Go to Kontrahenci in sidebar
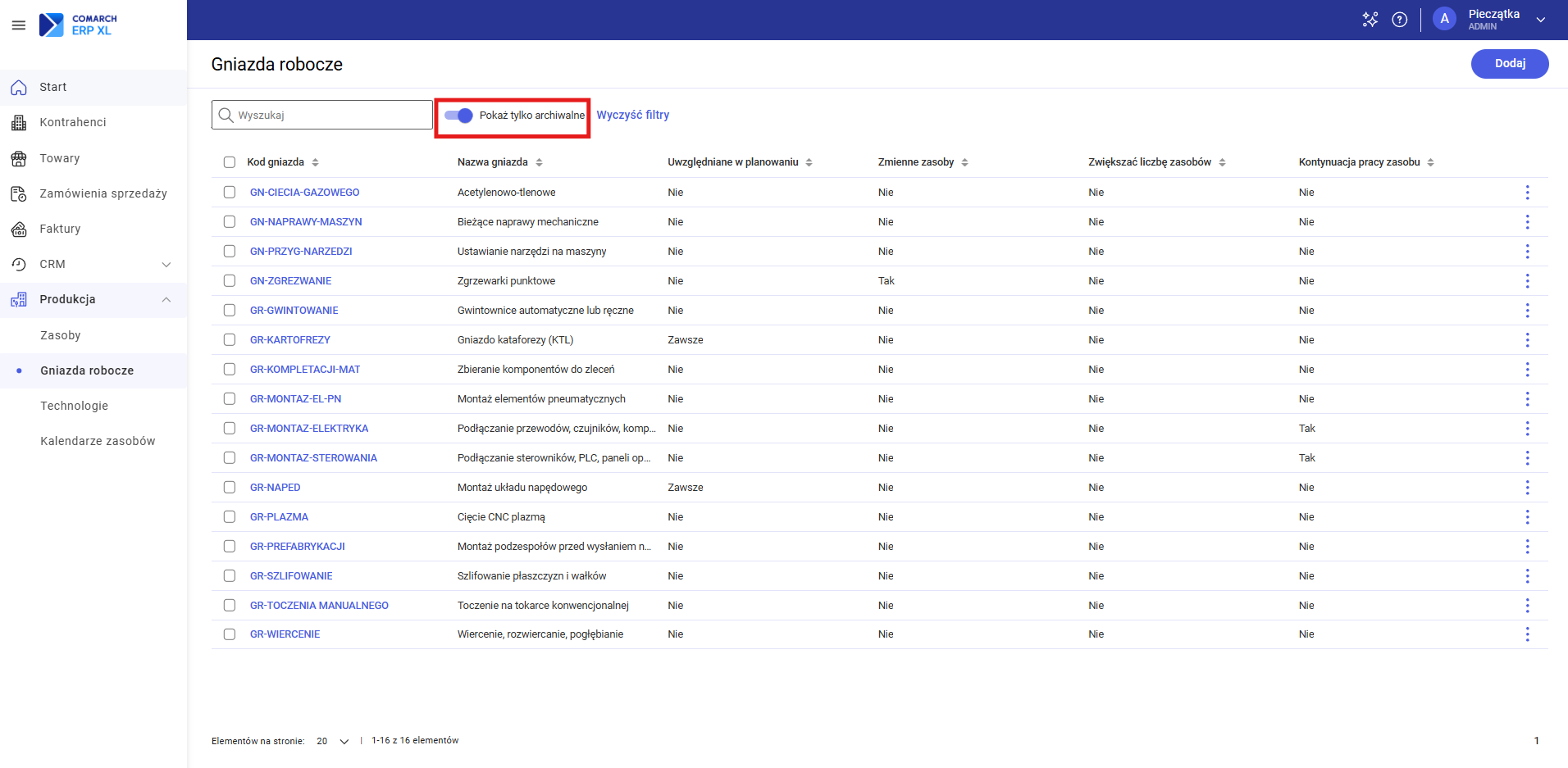1568x768 pixels. point(73,122)
